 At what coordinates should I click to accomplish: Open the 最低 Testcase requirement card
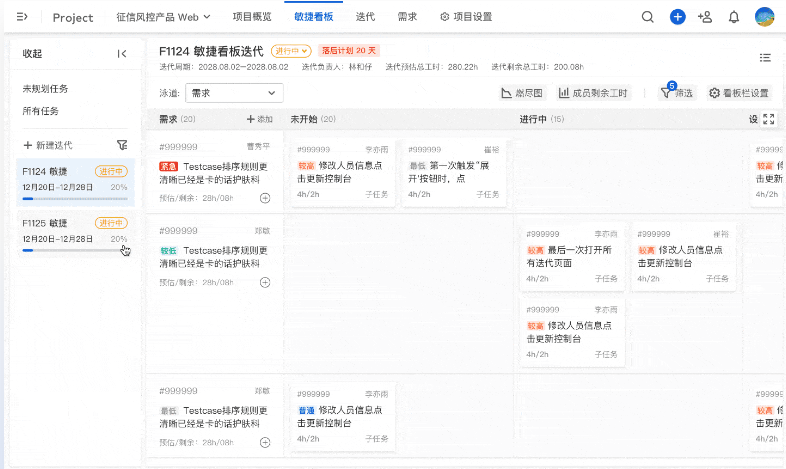pos(215,417)
